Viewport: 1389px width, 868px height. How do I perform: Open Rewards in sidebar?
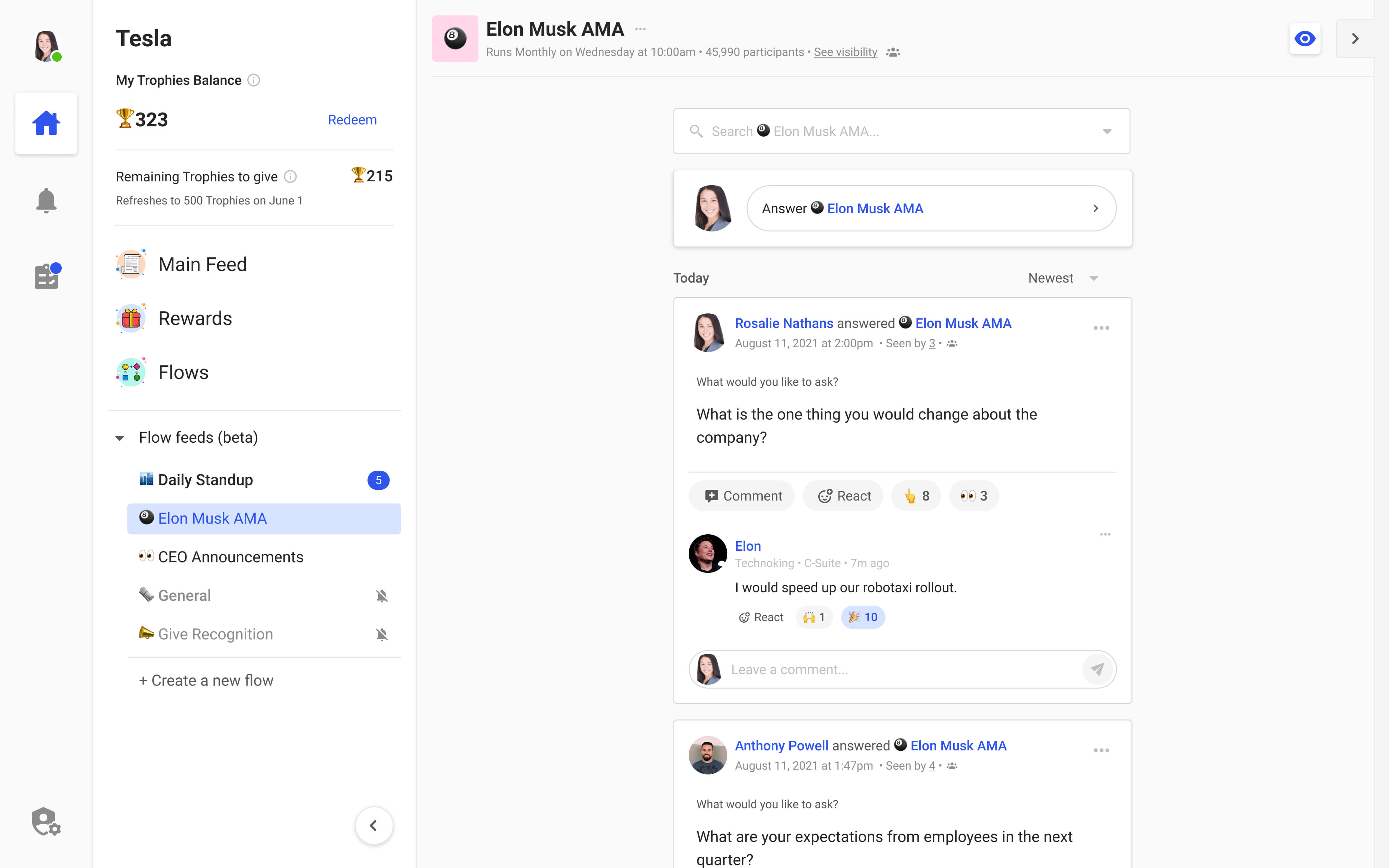(x=175, y=318)
